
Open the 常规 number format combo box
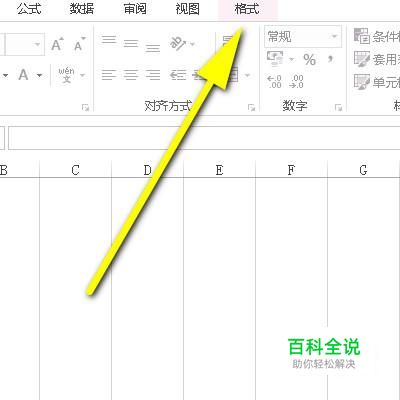tap(303, 36)
